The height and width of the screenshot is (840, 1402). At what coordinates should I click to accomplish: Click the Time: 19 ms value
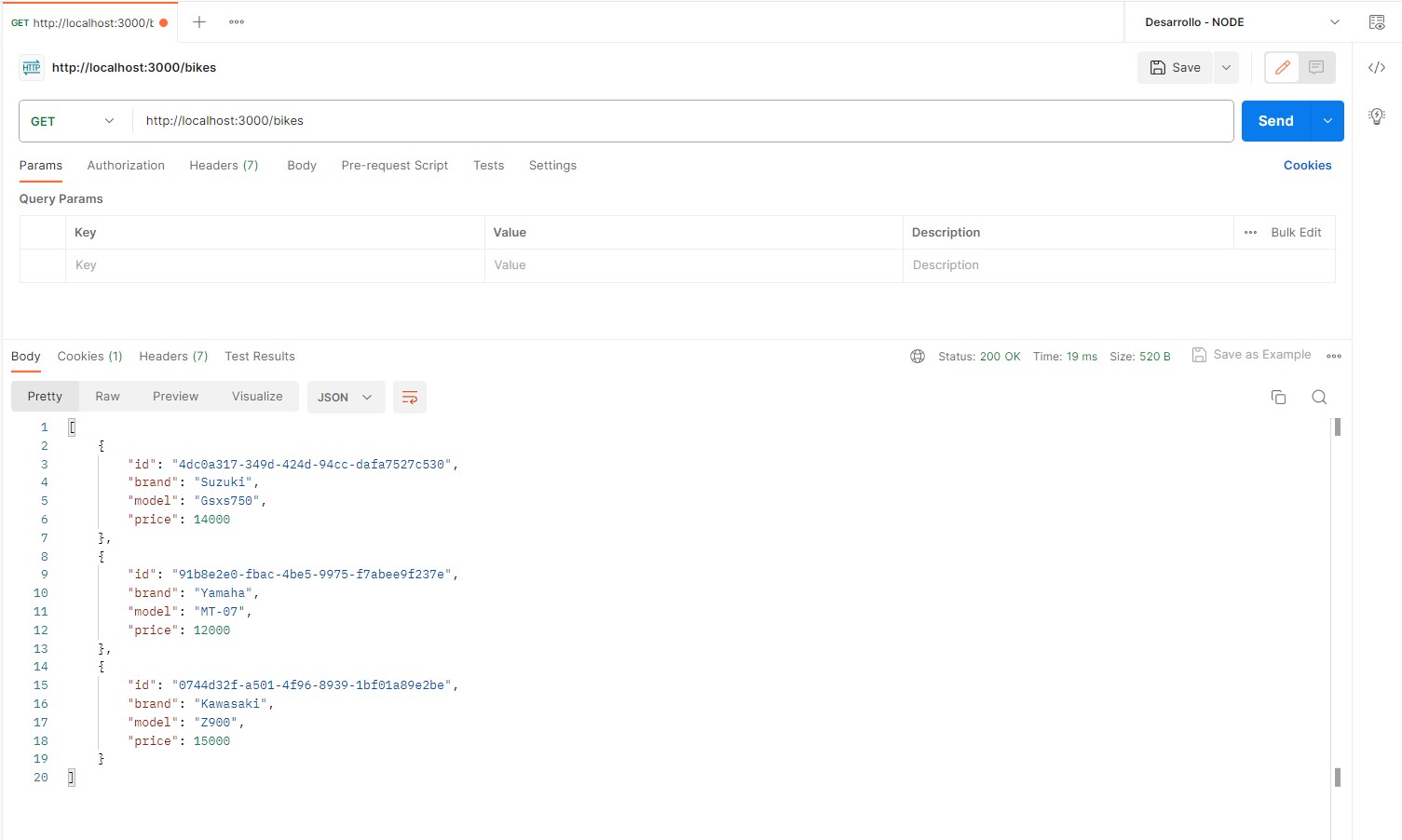pos(1065,356)
